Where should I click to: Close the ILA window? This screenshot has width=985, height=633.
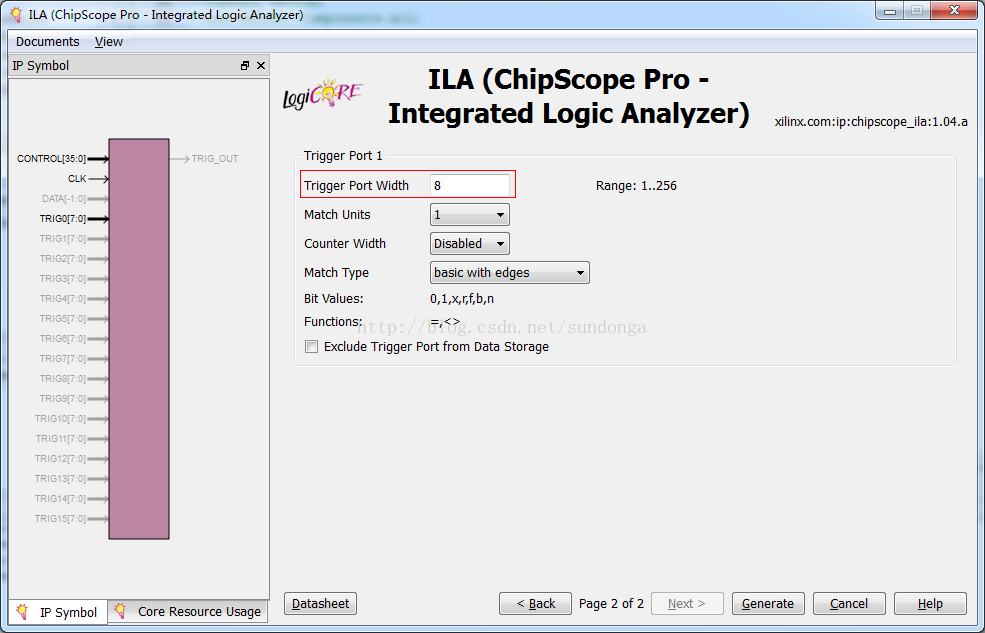click(x=955, y=11)
